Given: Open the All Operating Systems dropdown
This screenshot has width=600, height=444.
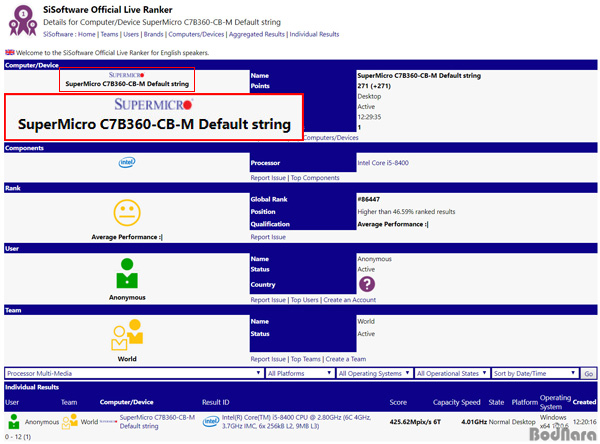Looking at the screenshot, I should [x=374, y=373].
